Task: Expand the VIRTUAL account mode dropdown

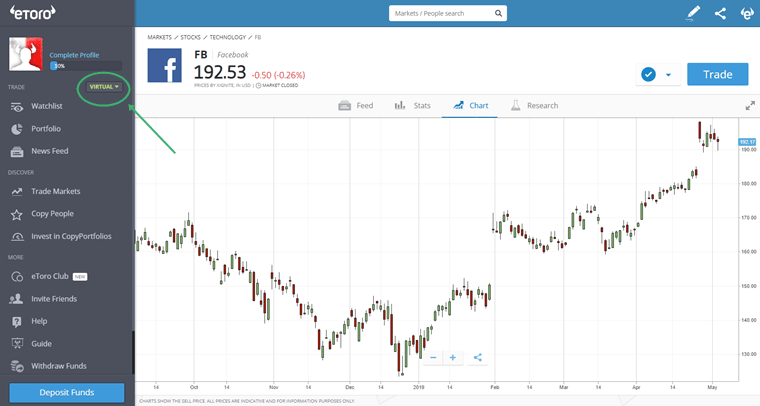Action: pyautogui.click(x=104, y=87)
